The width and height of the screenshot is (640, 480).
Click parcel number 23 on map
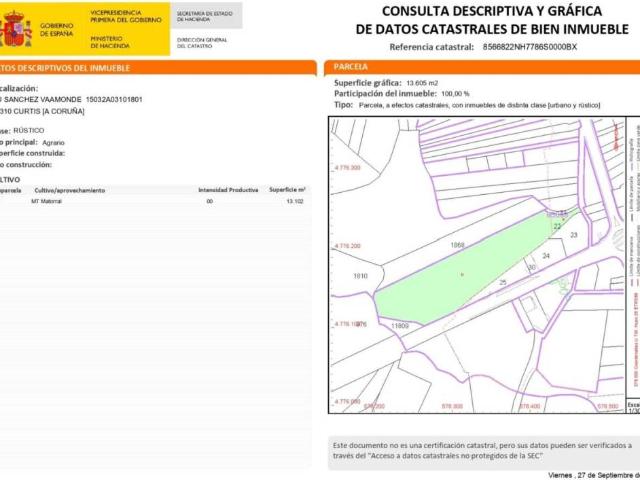573,235
